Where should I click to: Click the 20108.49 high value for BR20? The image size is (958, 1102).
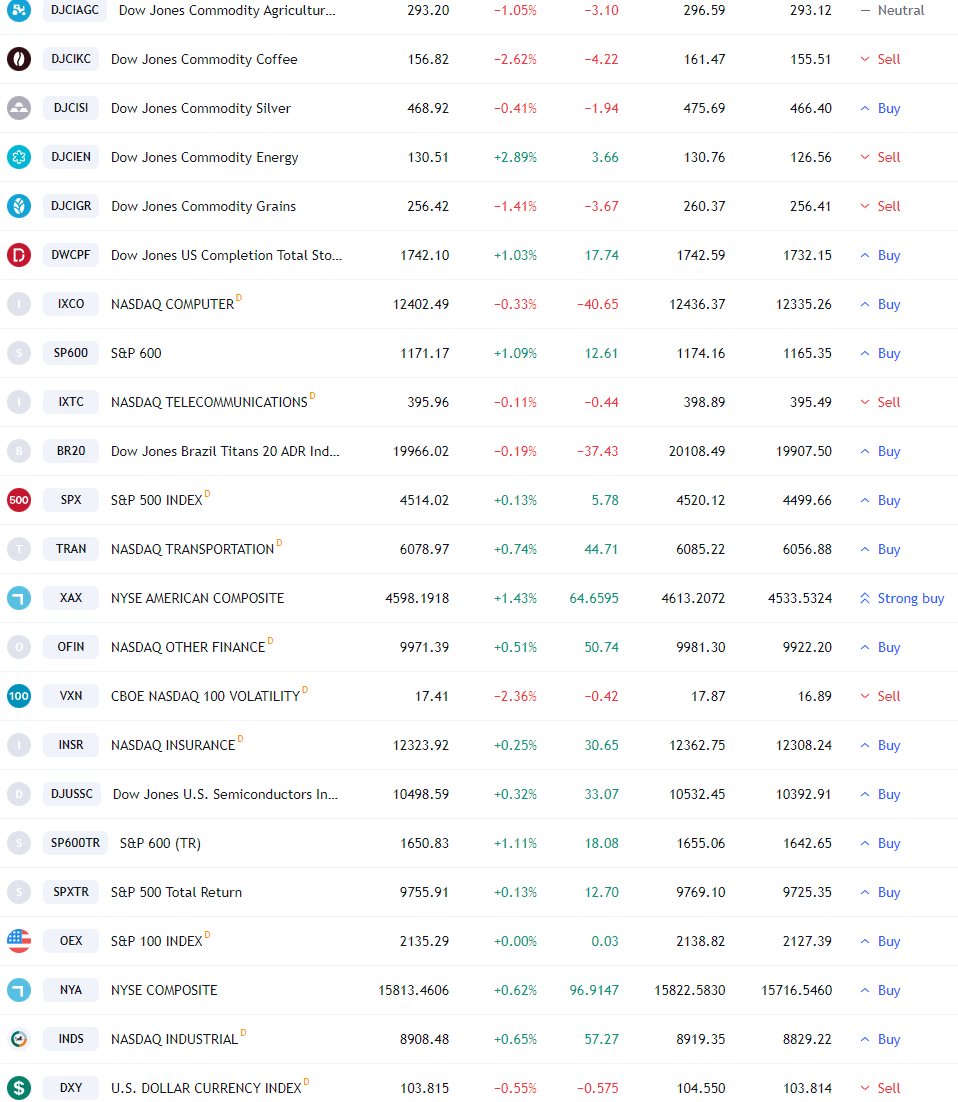click(697, 451)
